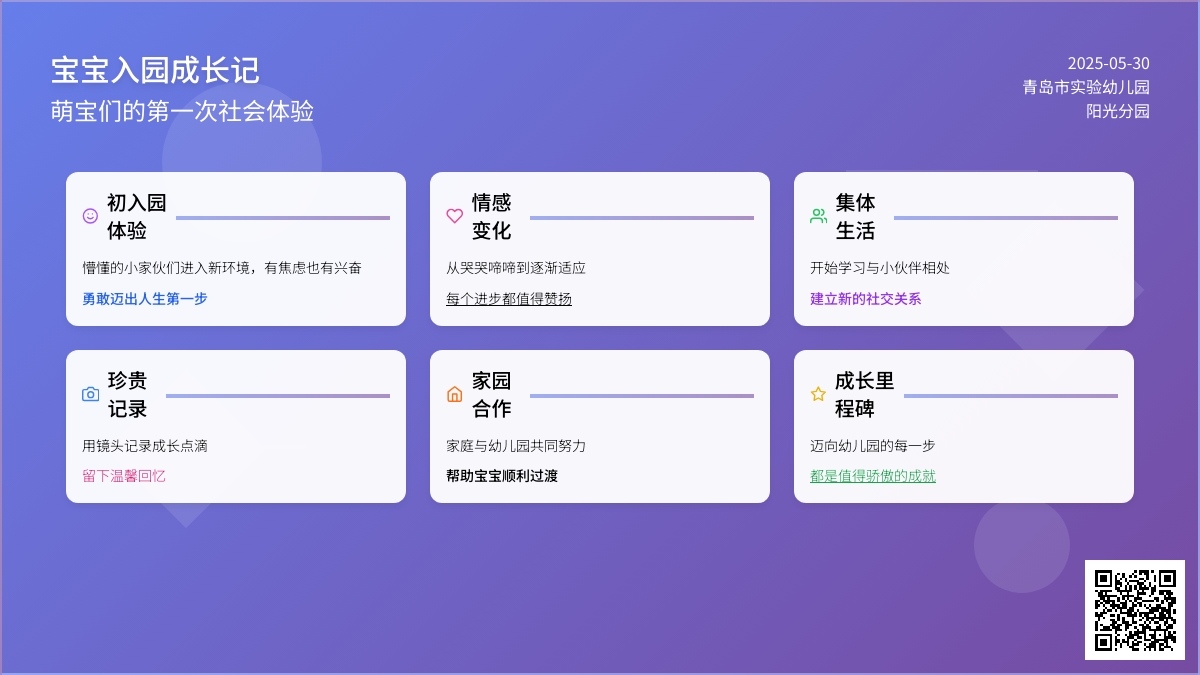Open the link 都是值得骄傲的成就
The height and width of the screenshot is (675, 1200).
point(873,476)
